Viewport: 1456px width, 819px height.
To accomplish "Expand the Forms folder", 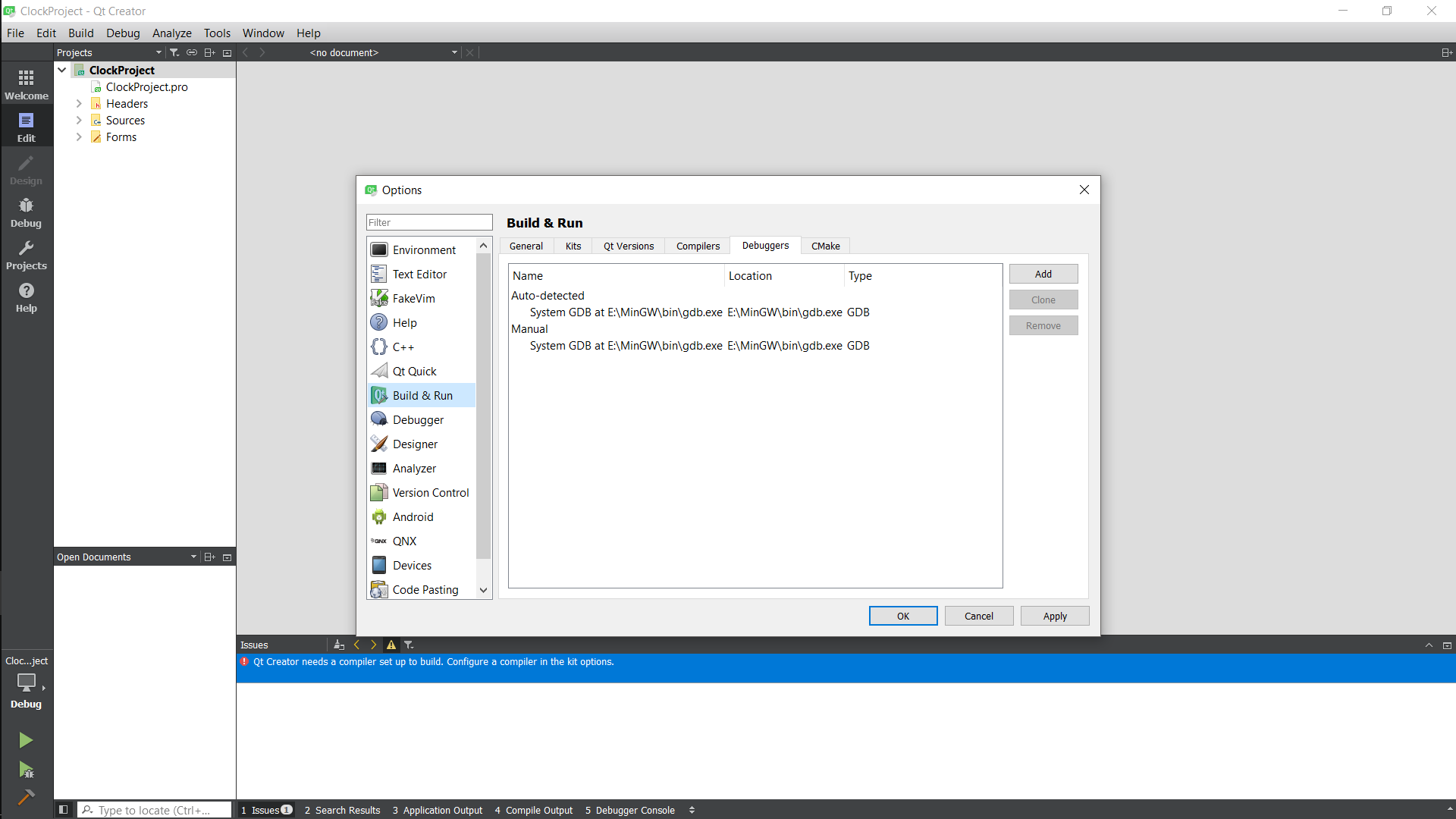I will (79, 136).
